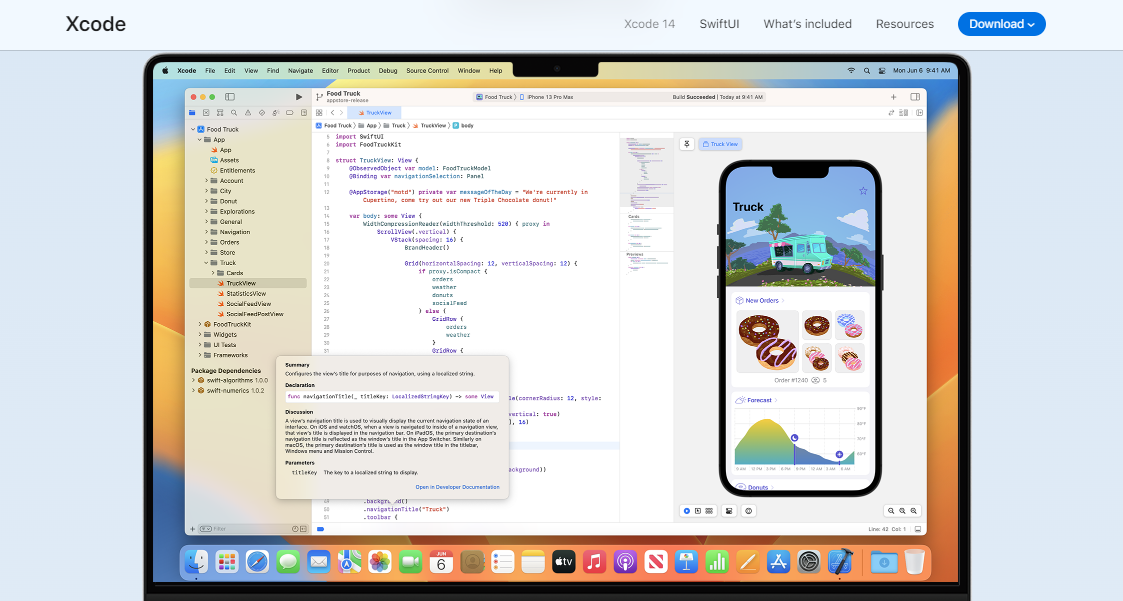
Task: Click the Run (play) button in the Xcode toolbar
Action: click(298, 97)
